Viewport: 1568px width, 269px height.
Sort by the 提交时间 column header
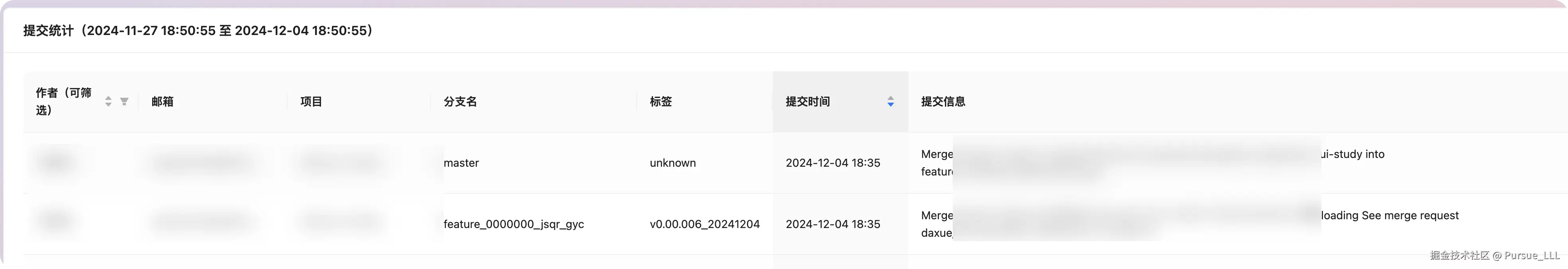[808, 101]
